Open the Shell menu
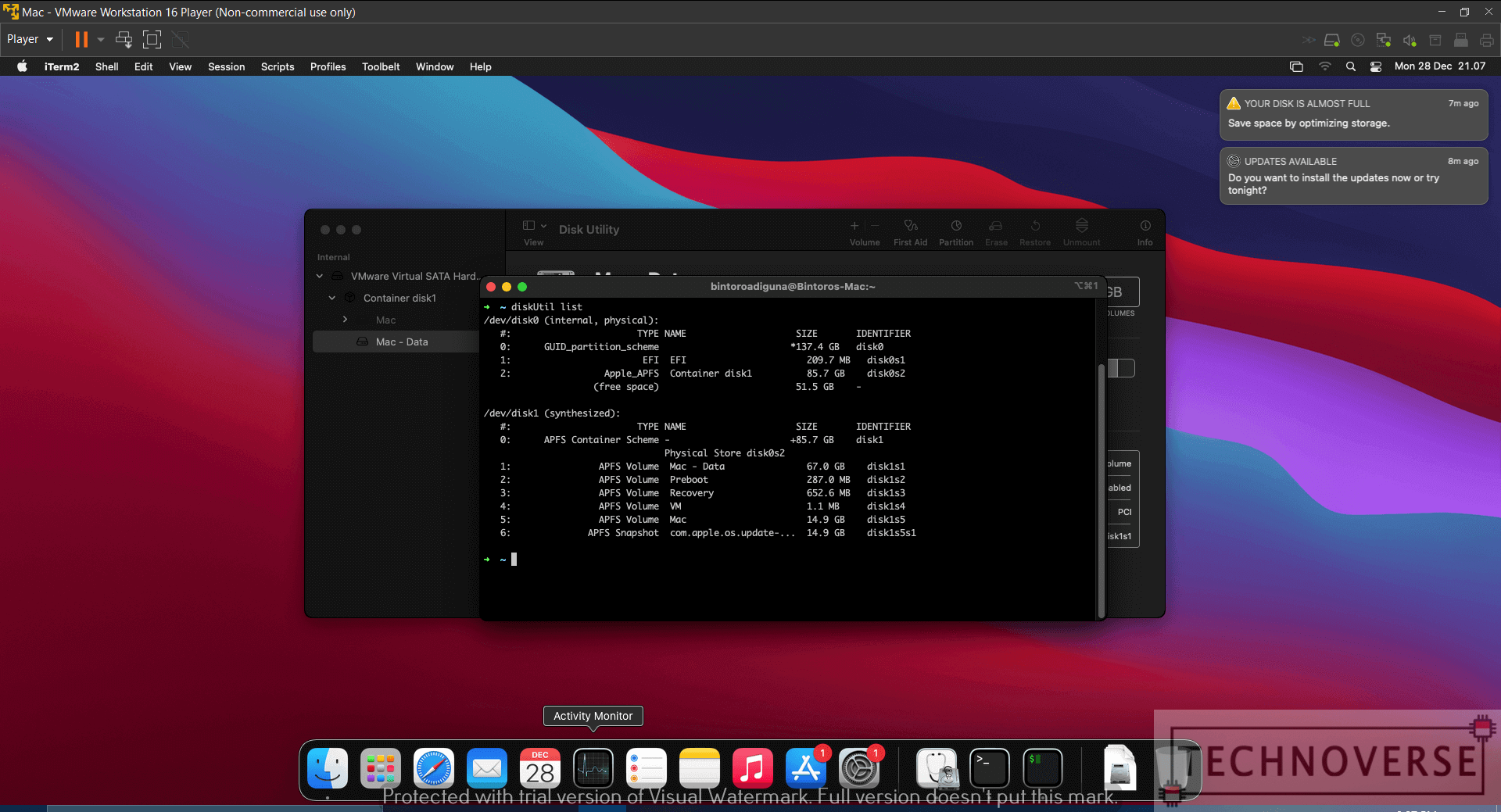Screen dimensions: 1501x812 click(x=107, y=66)
